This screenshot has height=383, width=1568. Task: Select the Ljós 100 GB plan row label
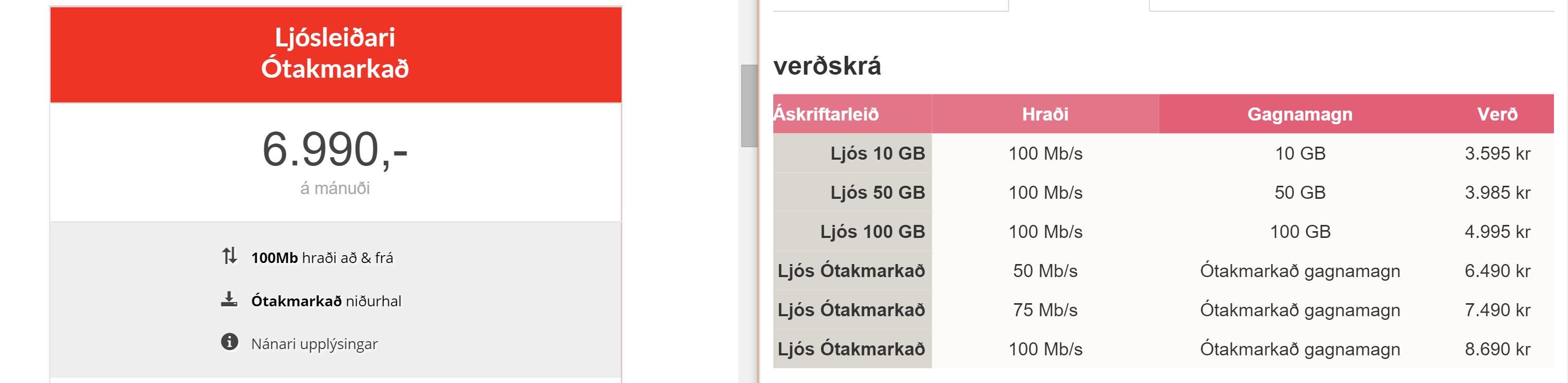click(872, 231)
